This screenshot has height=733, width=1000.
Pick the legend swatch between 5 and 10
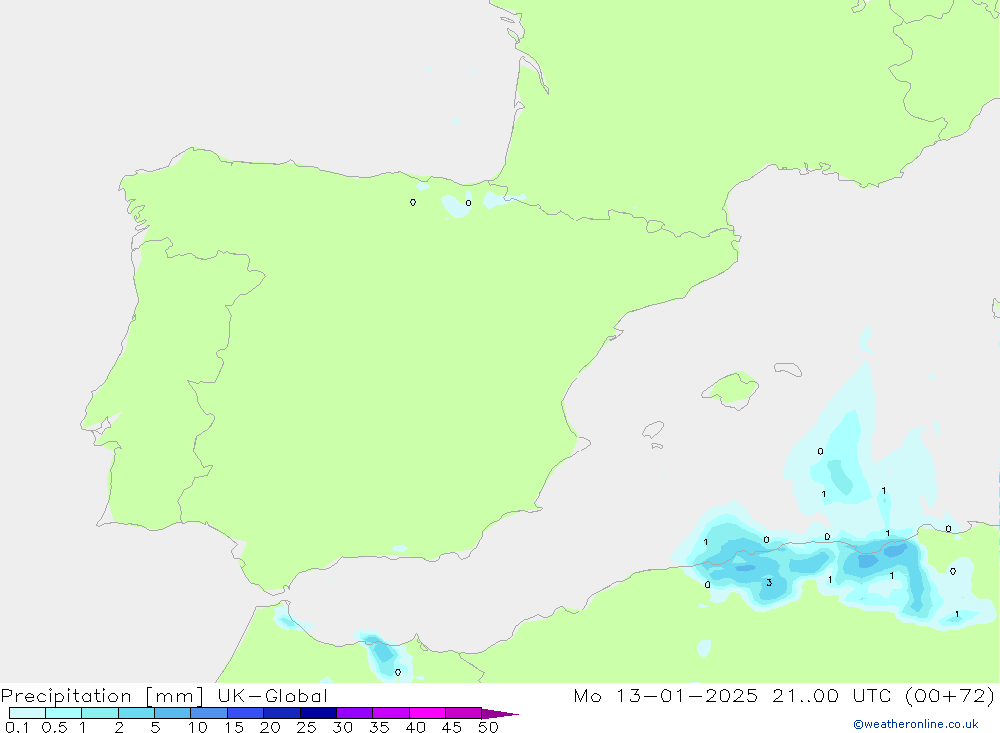(173, 713)
